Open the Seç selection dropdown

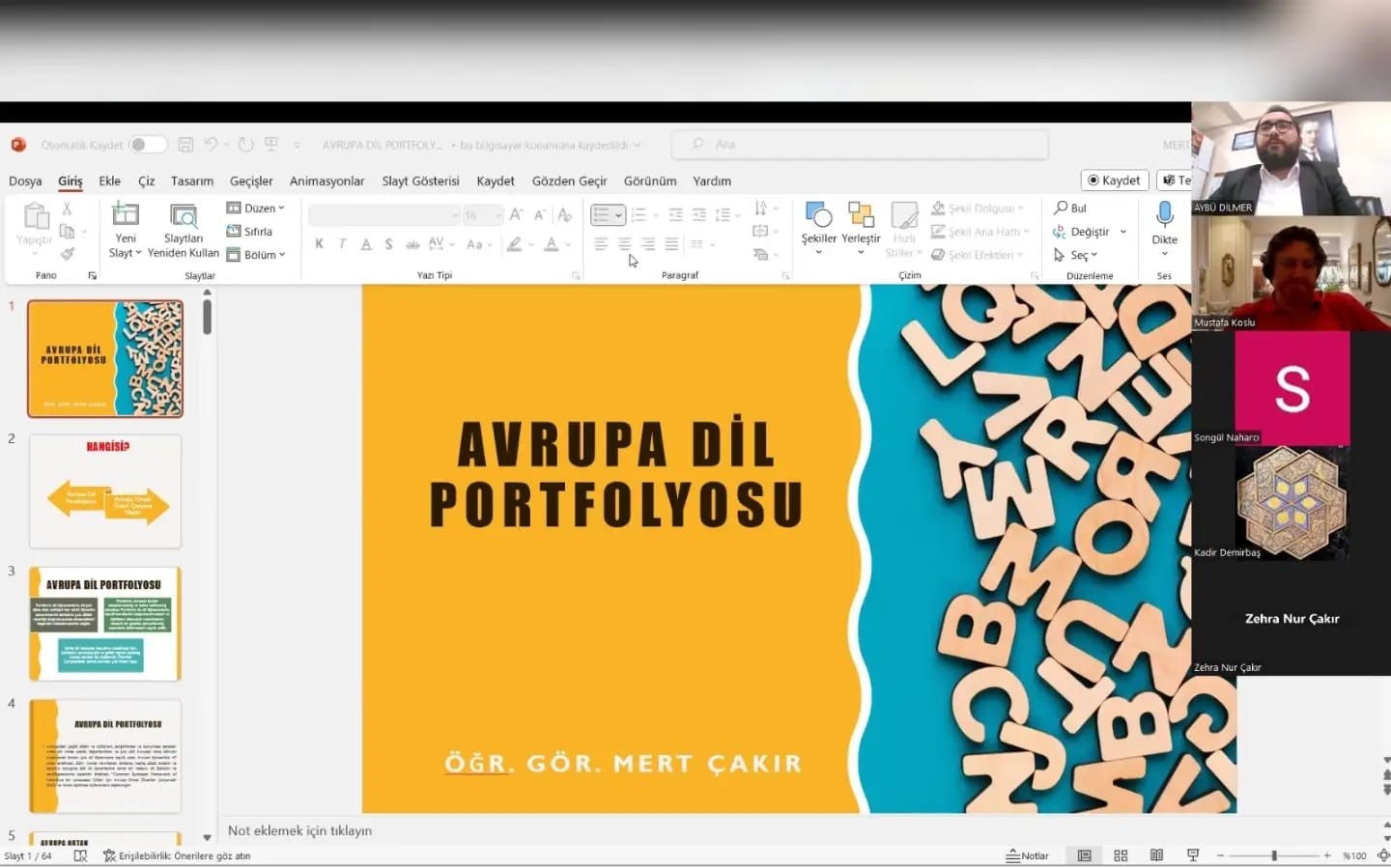[1076, 255]
